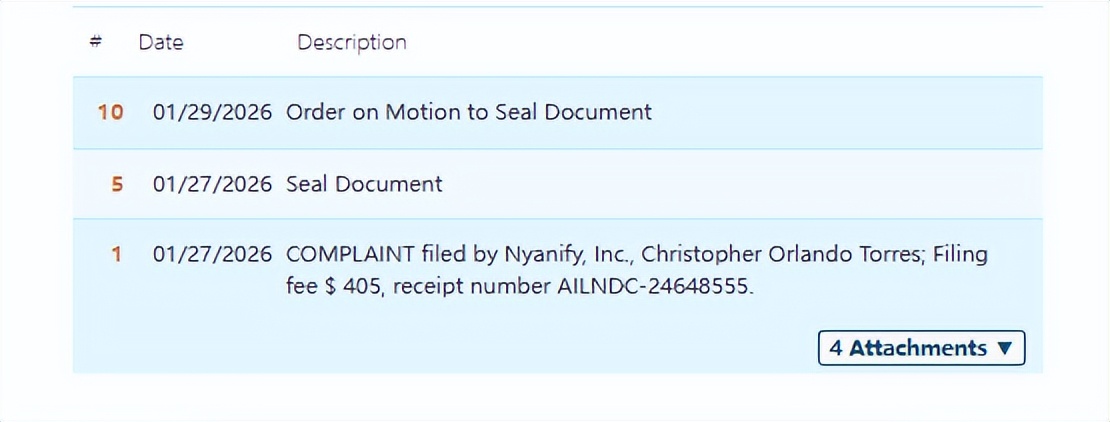1110x422 pixels.
Task: Click the Description column header
Action: (351, 42)
